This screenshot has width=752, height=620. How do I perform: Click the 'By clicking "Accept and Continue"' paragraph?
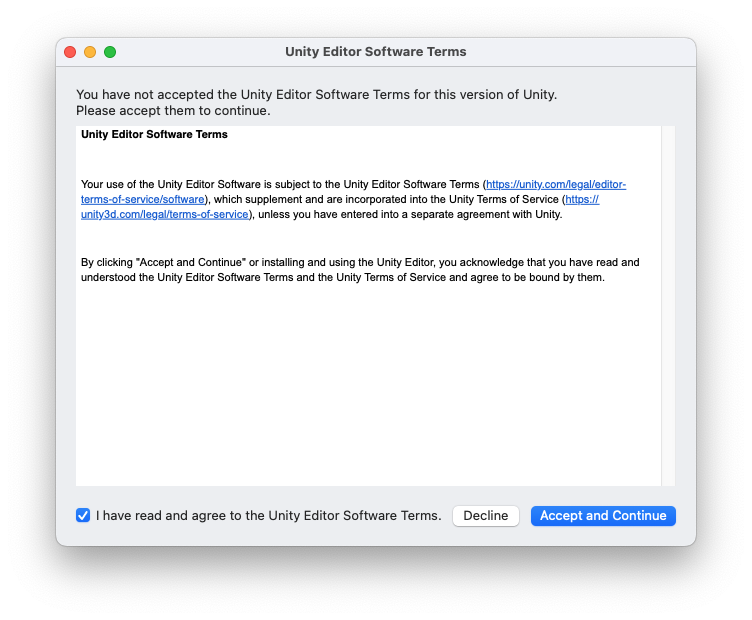click(x=360, y=270)
